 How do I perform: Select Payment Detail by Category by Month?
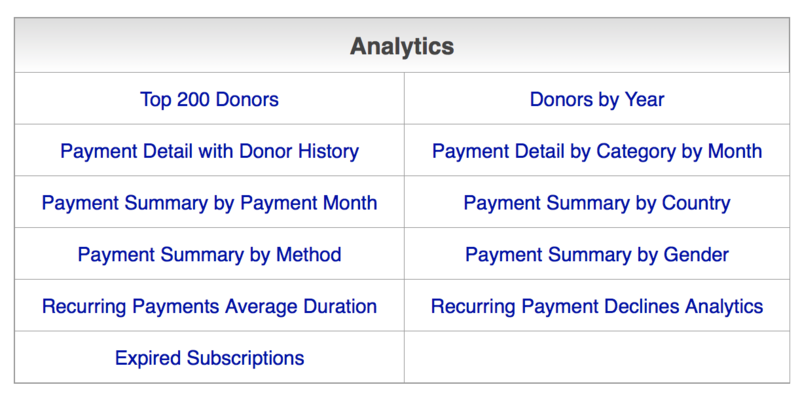597,152
